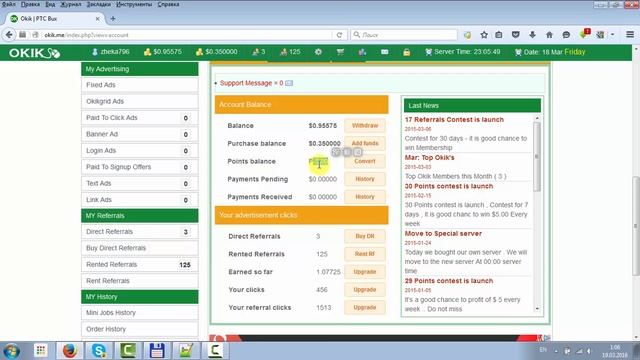
Task: Open the Журнал menu
Action: click(71, 4)
